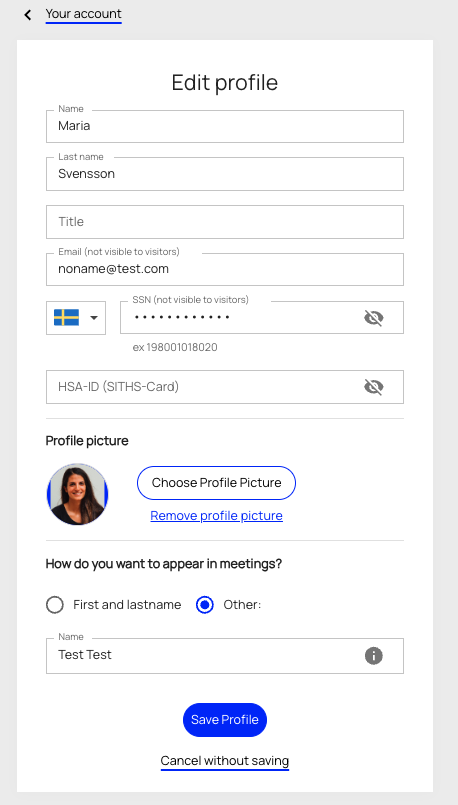Click the Last name field with Svensson
The image size is (458, 805).
point(225,174)
